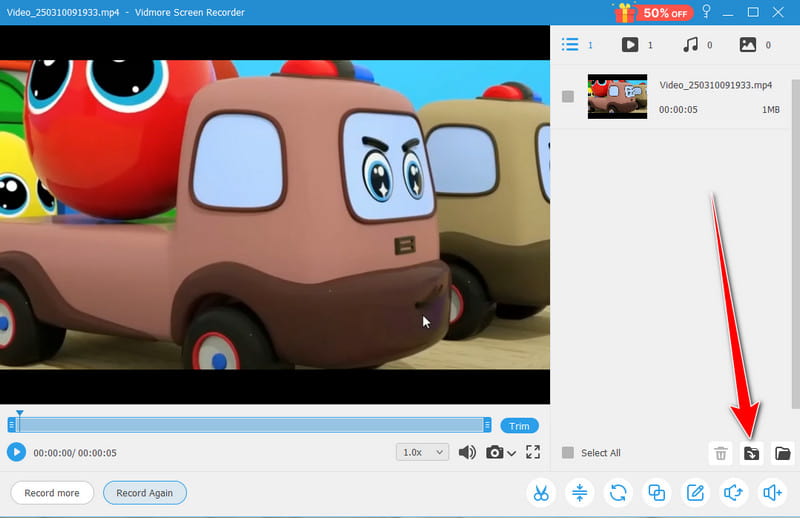The width and height of the screenshot is (800, 518).
Task: Check the Select All checkbox
Action: [x=568, y=453]
